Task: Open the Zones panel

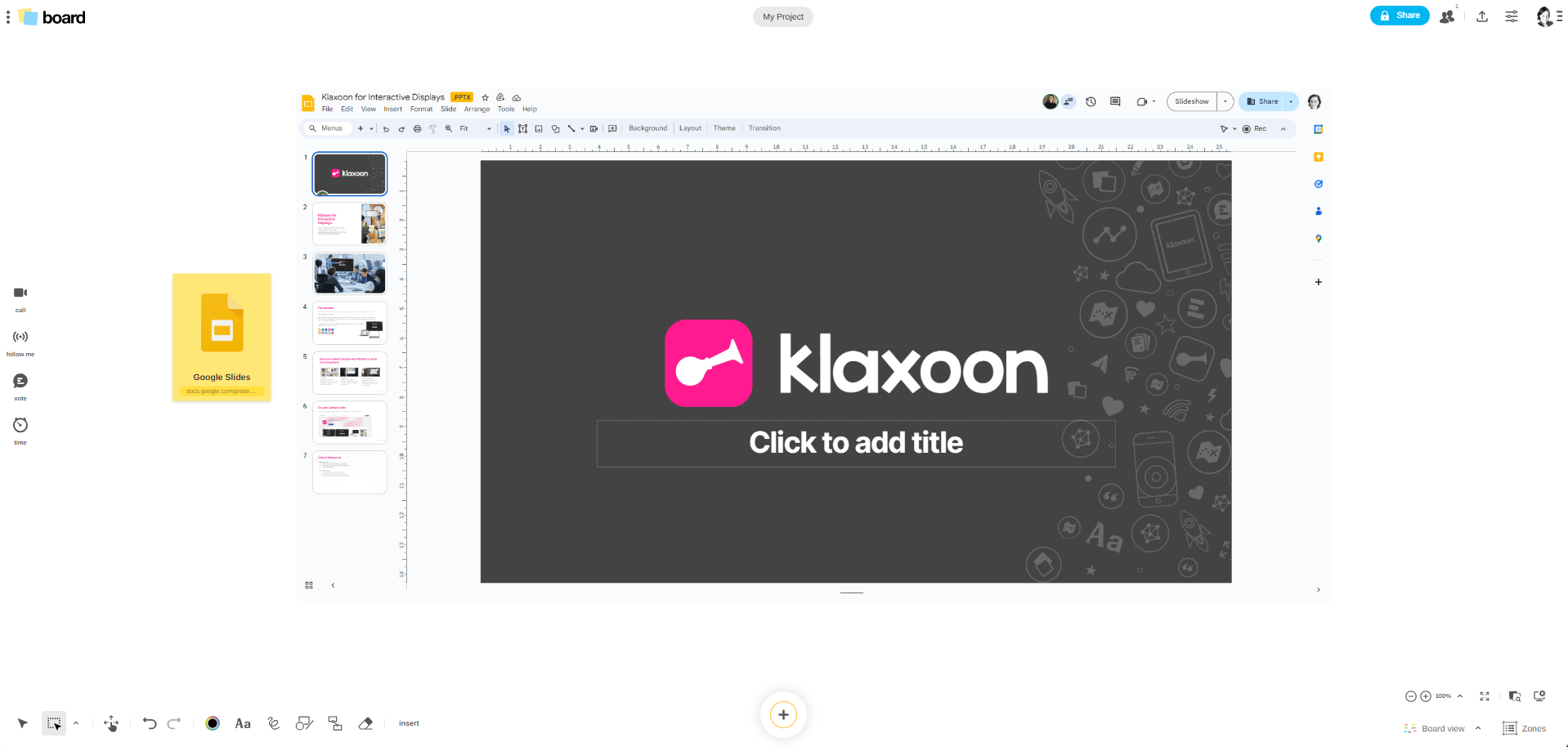Action: coord(1525,728)
